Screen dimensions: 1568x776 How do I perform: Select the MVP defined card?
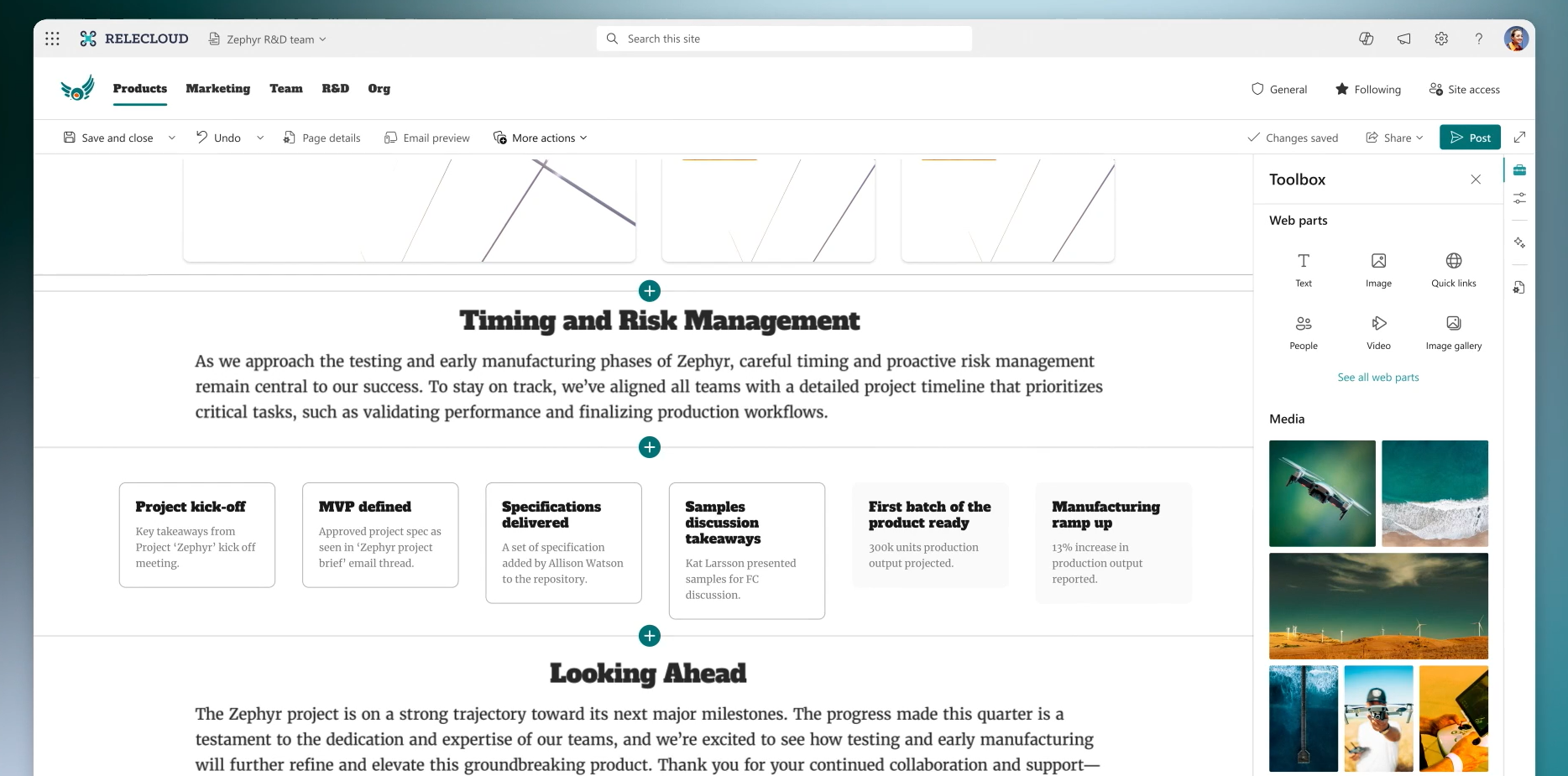[x=380, y=535]
